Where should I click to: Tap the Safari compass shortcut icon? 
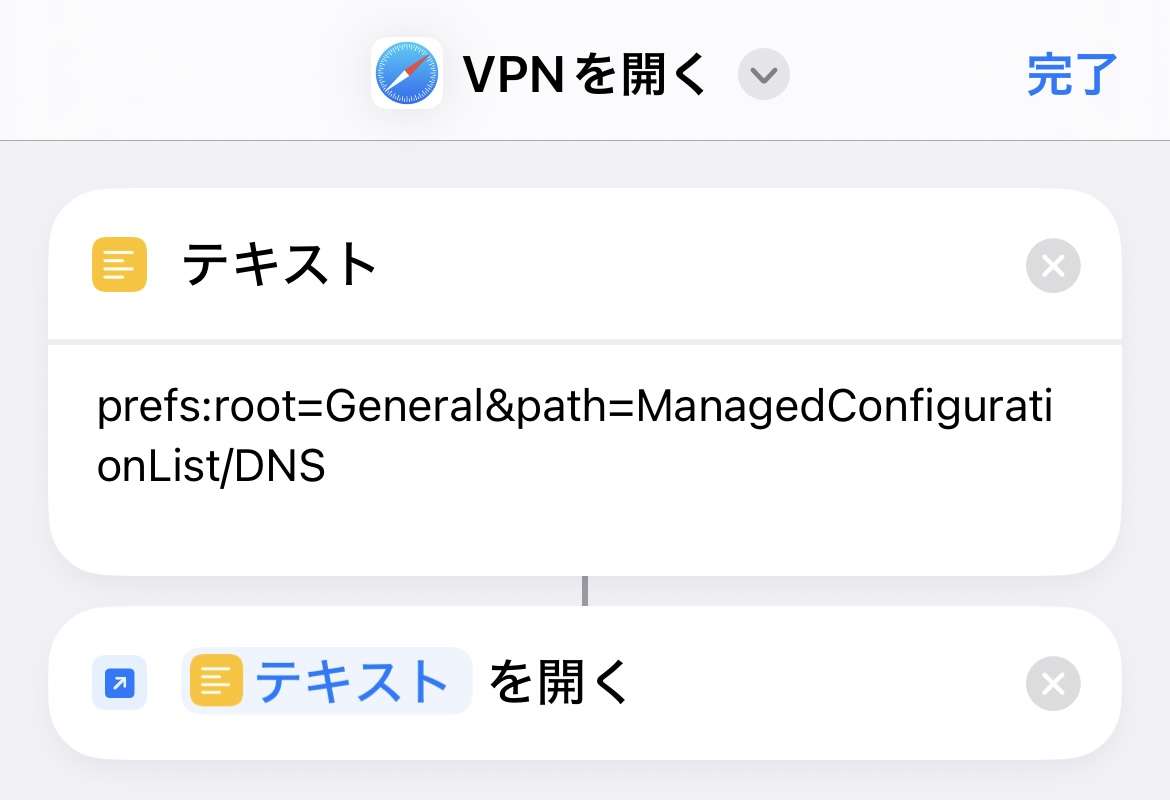pos(407,73)
